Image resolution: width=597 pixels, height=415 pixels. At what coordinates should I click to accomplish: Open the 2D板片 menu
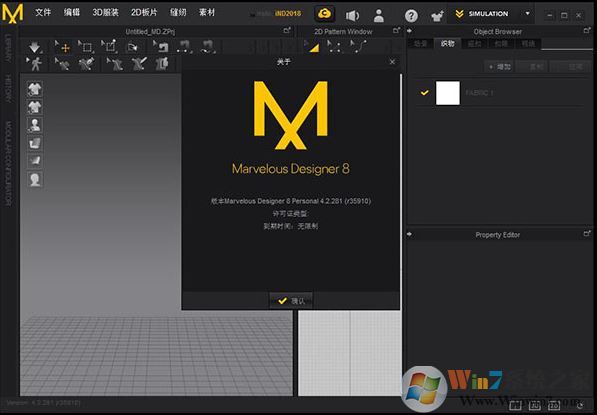144,13
